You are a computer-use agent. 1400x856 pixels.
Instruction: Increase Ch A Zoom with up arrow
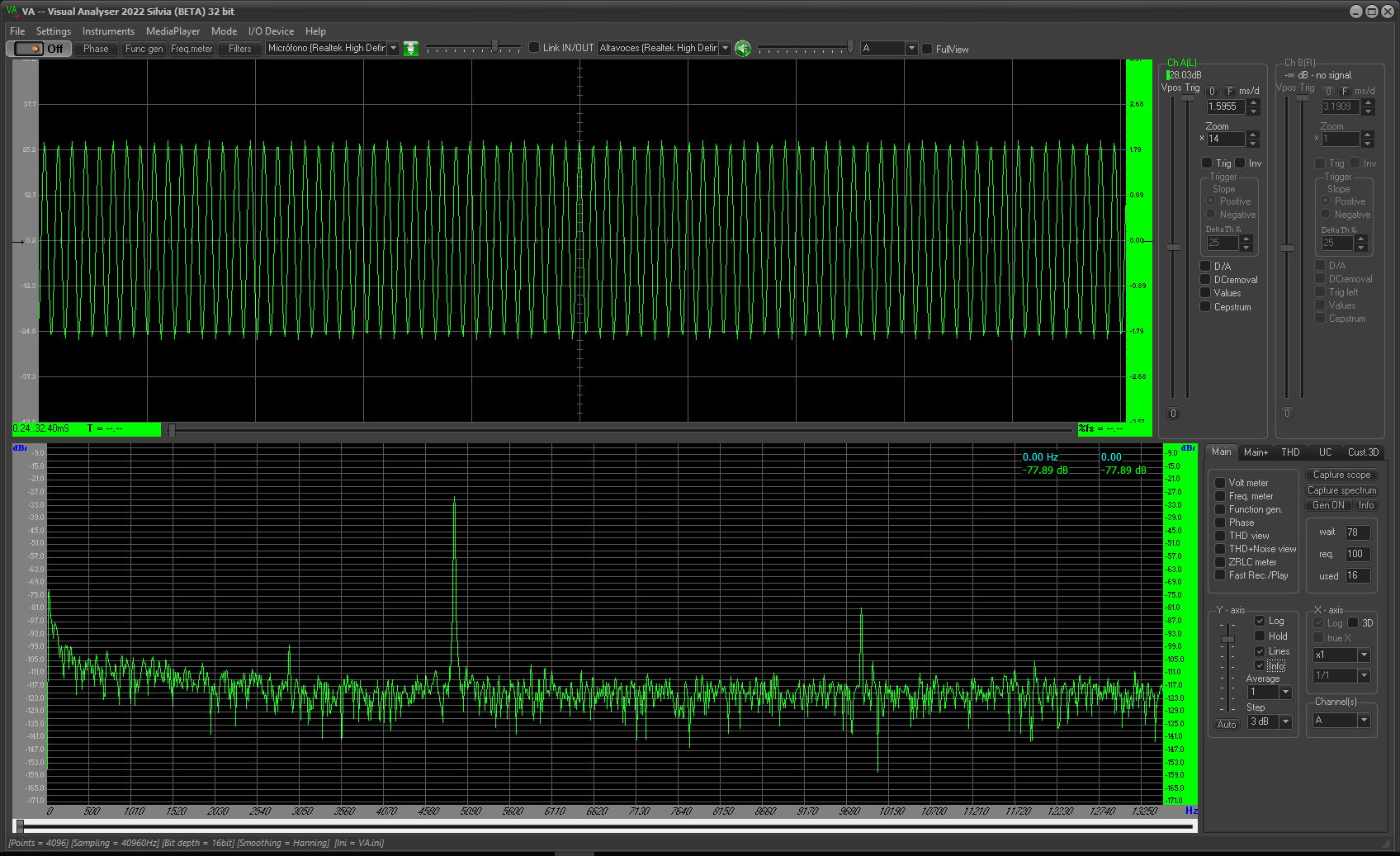(1253, 135)
